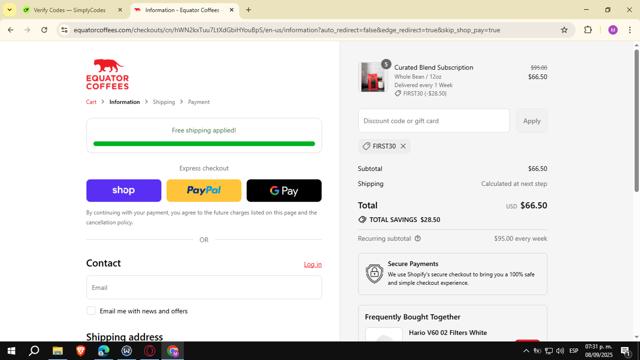
Task: Click the FIRST30 applied discount tag
Action: click(x=384, y=146)
